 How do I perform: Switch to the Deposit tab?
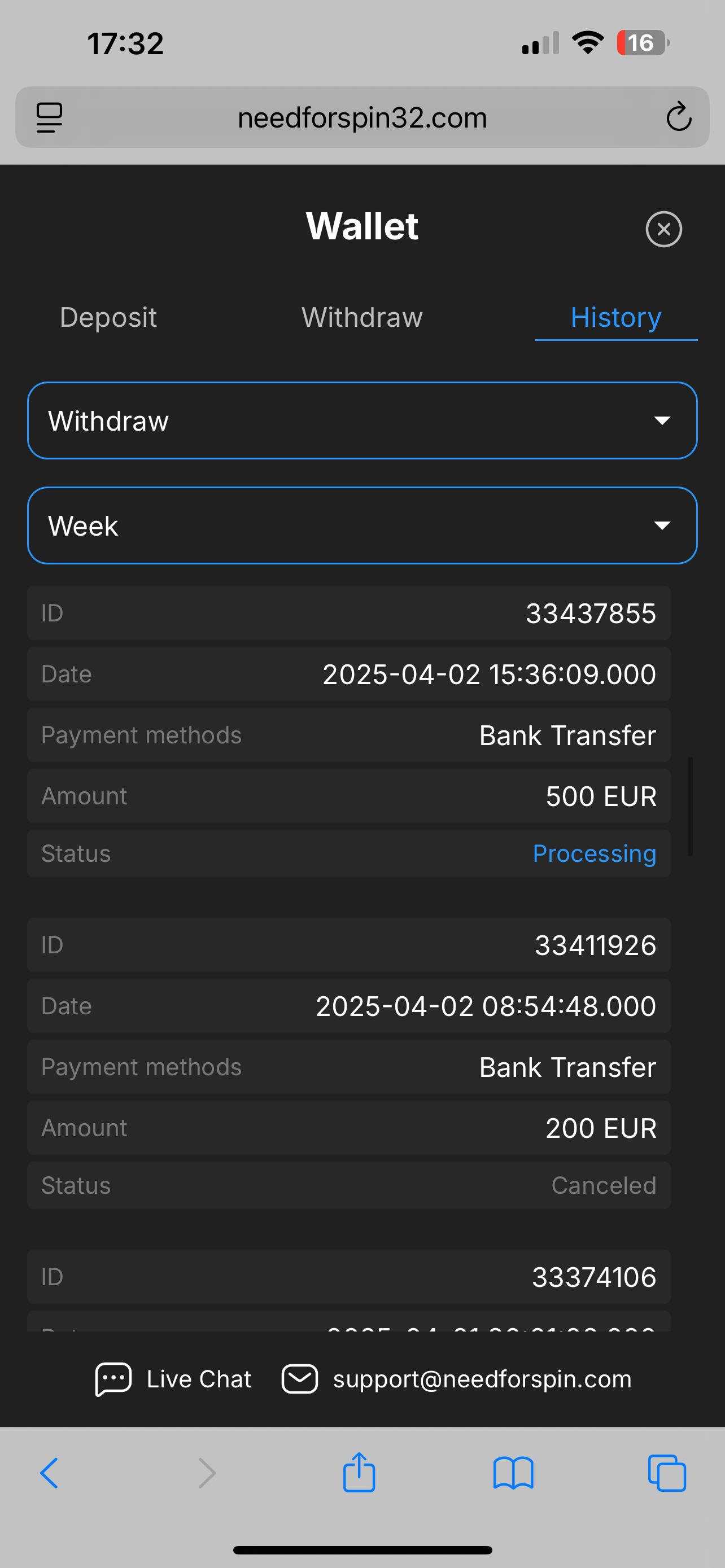(x=108, y=317)
